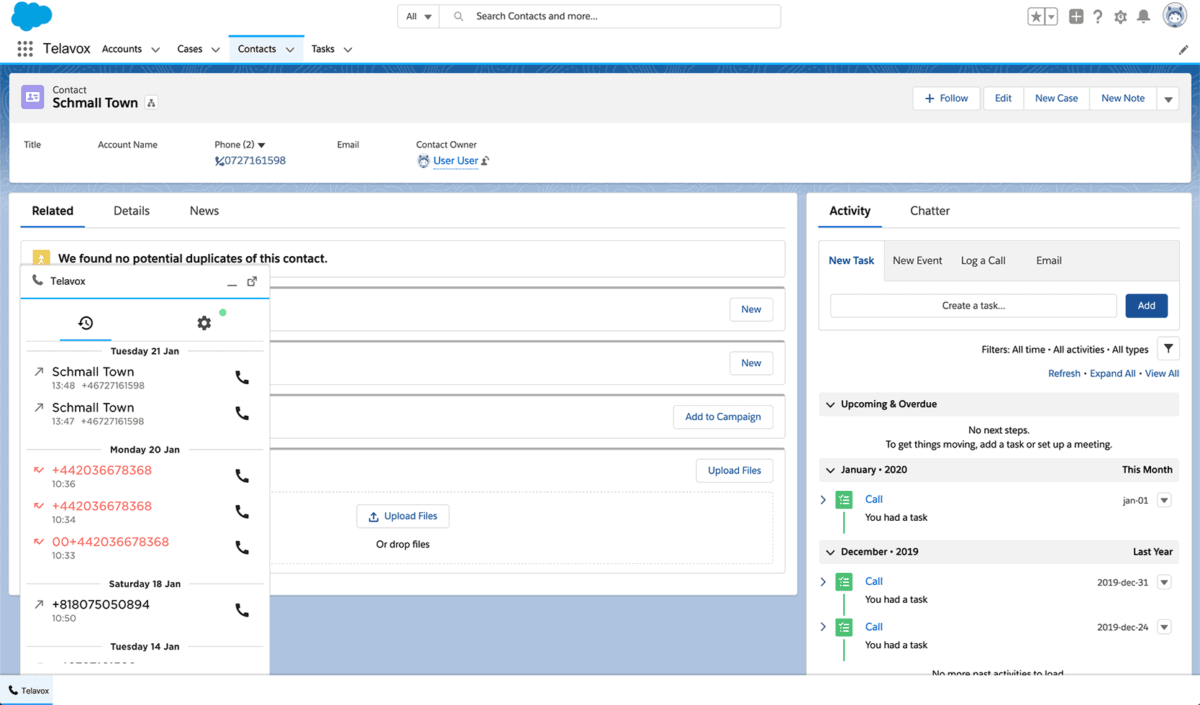The height and width of the screenshot is (705, 1200).
Task: Click the Call task icon dated 2019-dec-31
Action: pos(844,582)
